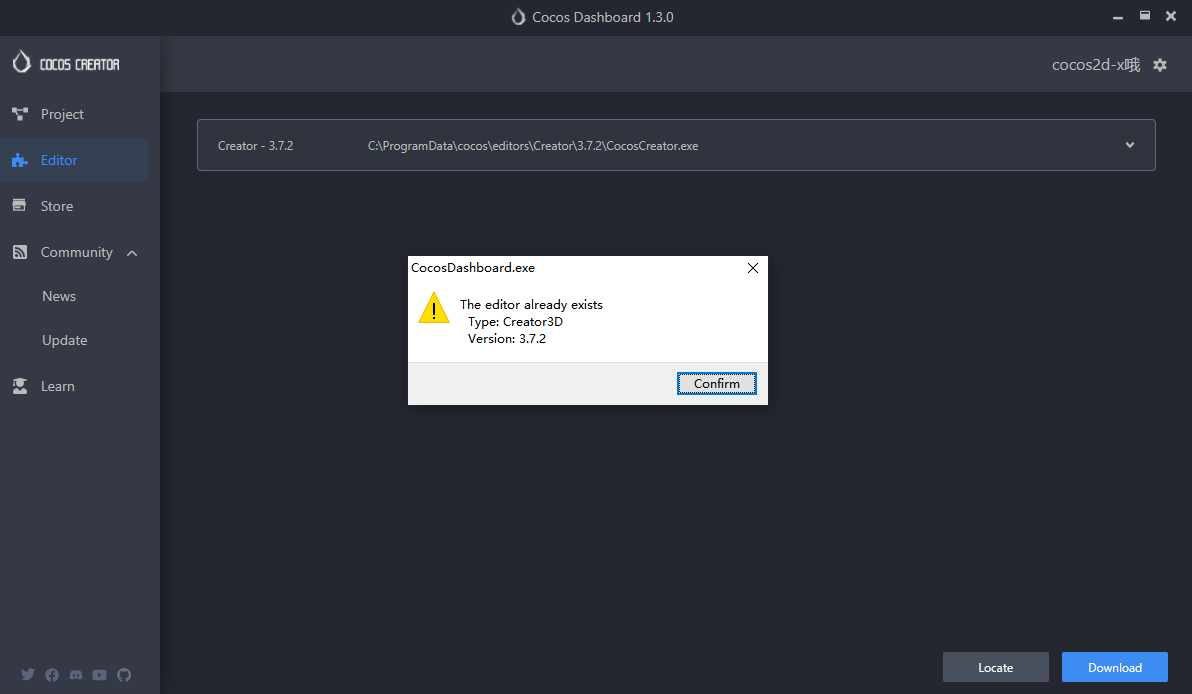Select the Learn graduate icon

click(x=20, y=386)
